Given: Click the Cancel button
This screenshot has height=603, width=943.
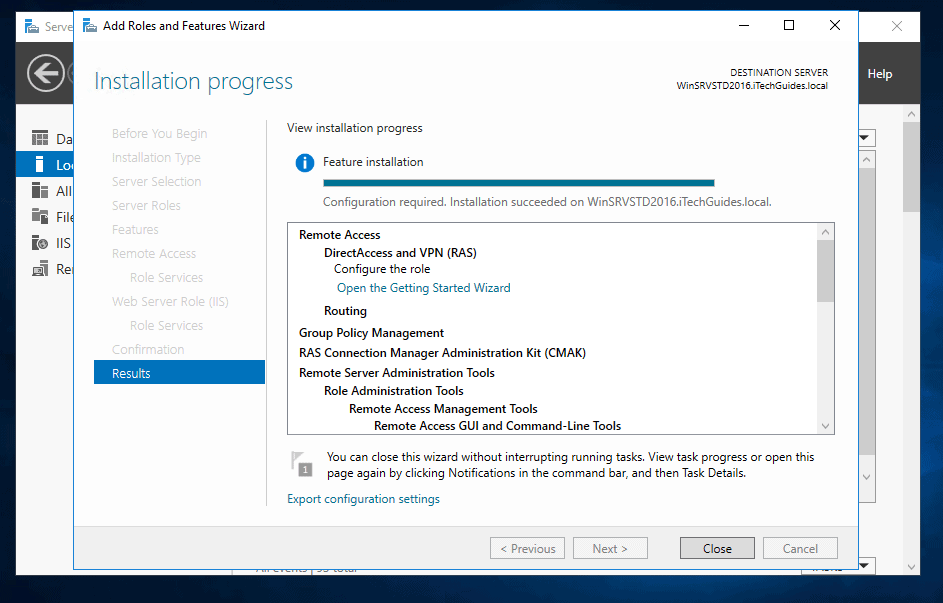Looking at the screenshot, I should pyautogui.click(x=800, y=548).
